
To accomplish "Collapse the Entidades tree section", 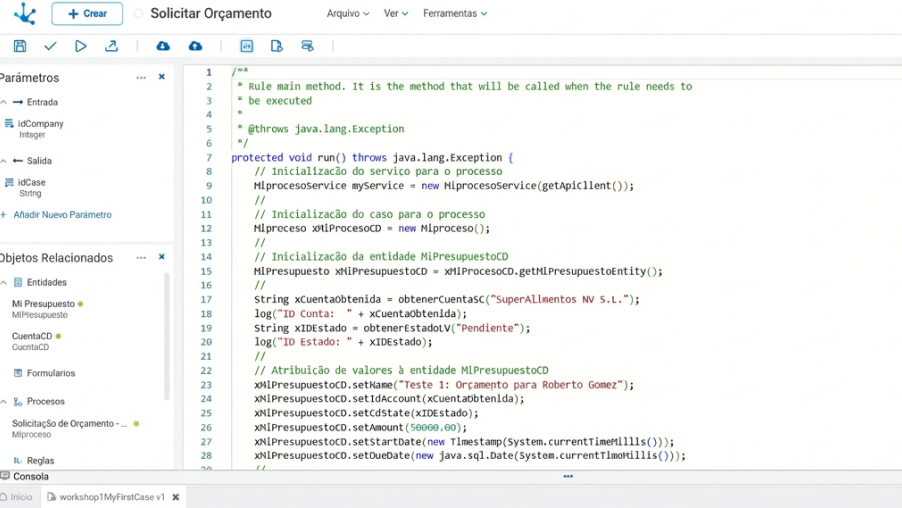I will [4, 283].
